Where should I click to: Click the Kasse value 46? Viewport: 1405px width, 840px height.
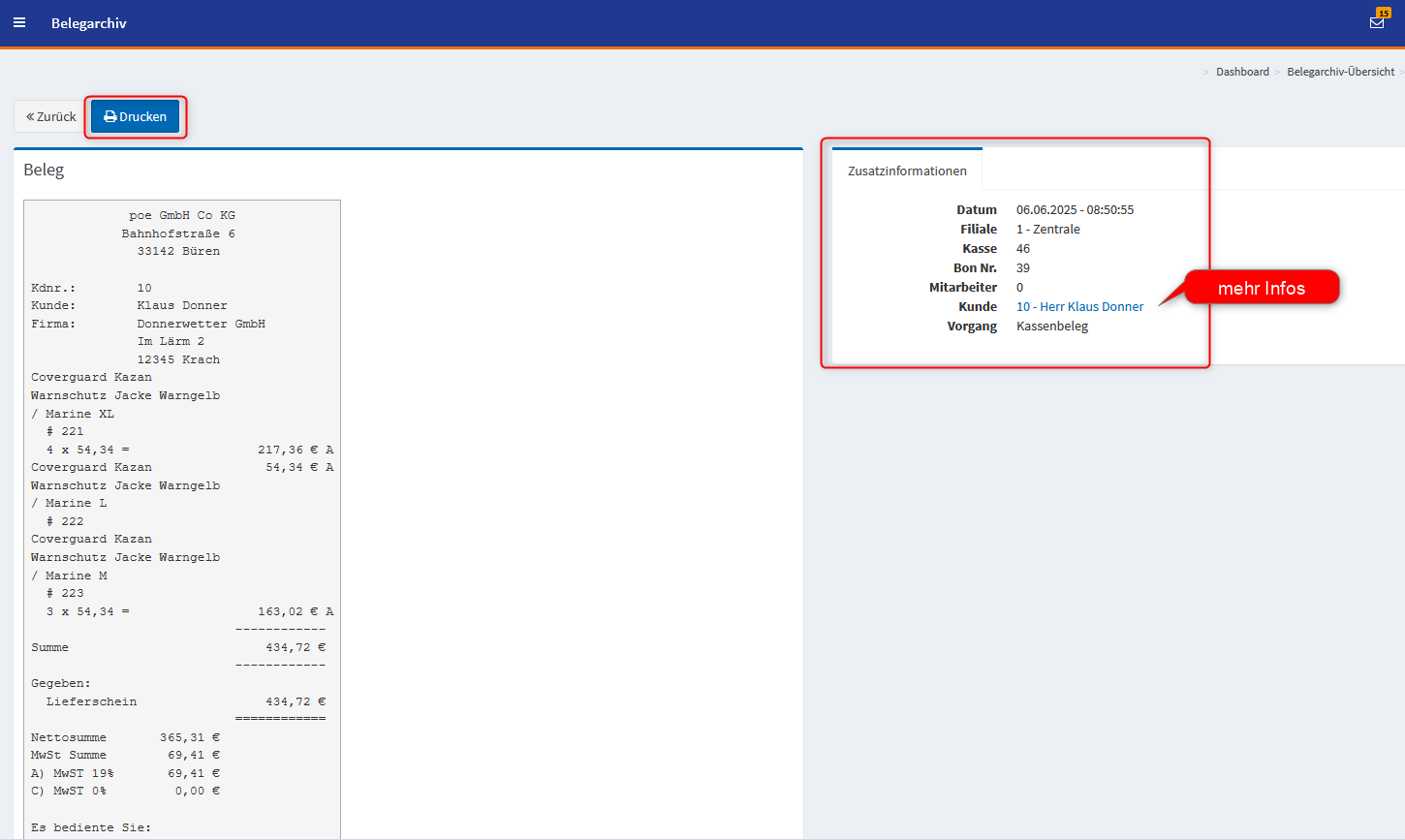point(1023,248)
